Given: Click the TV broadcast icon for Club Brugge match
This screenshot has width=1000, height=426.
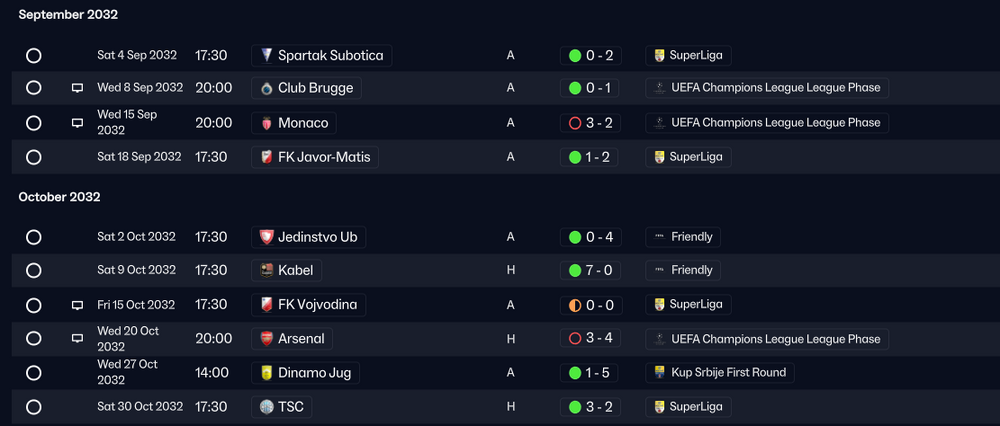Looking at the screenshot, I should 77,88.
